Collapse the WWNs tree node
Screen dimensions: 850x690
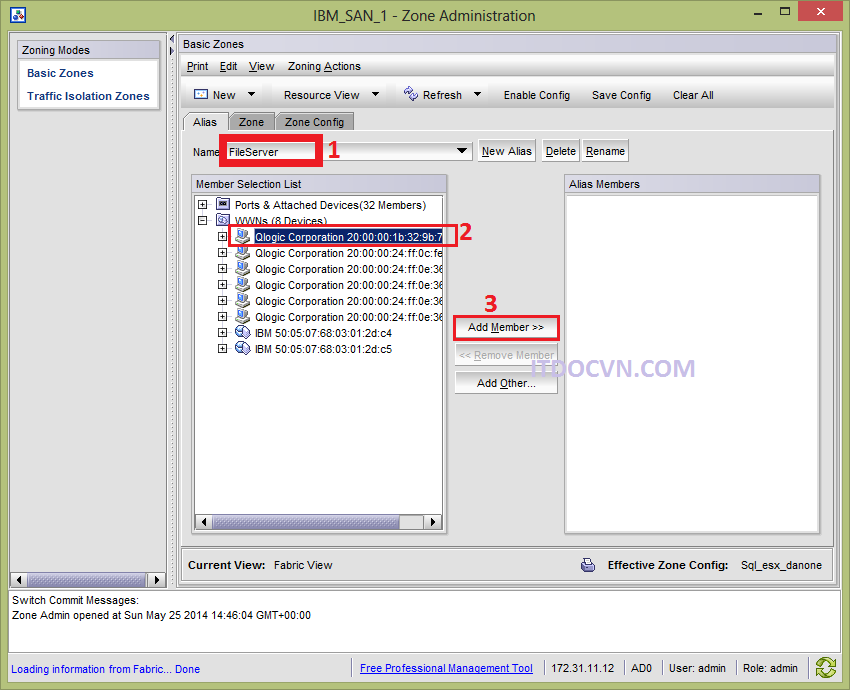[x=202, y=221]
